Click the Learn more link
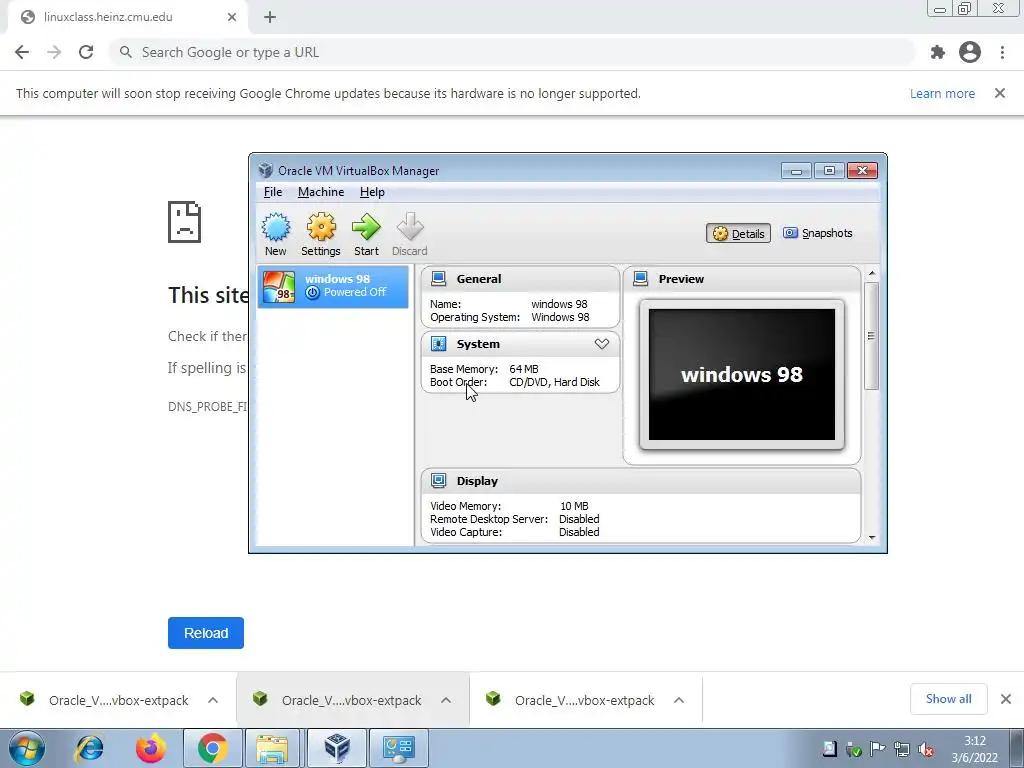 pyautogui.click(x=942, y=93)
